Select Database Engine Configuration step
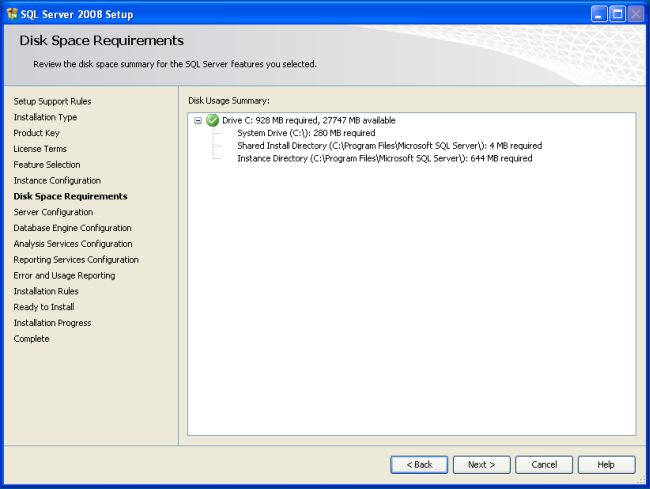 73,228
